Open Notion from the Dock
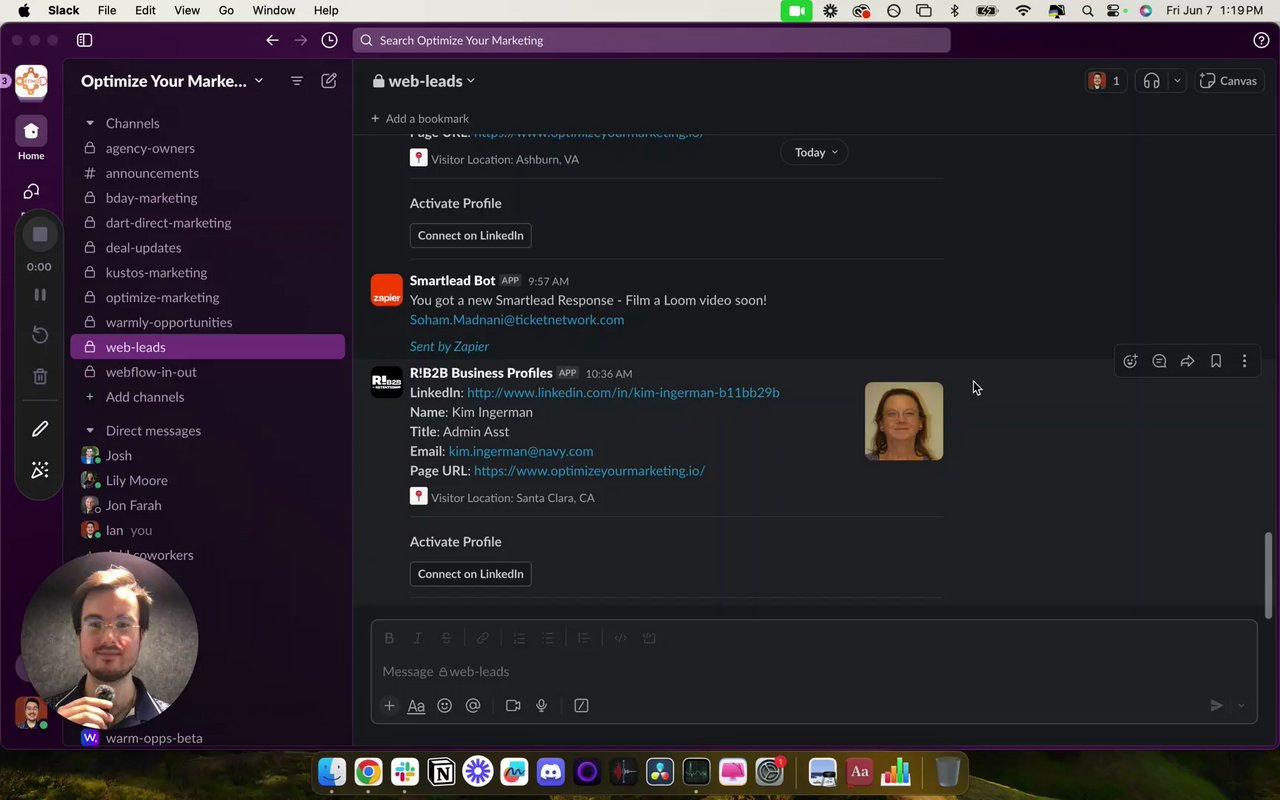 point(441,771)
